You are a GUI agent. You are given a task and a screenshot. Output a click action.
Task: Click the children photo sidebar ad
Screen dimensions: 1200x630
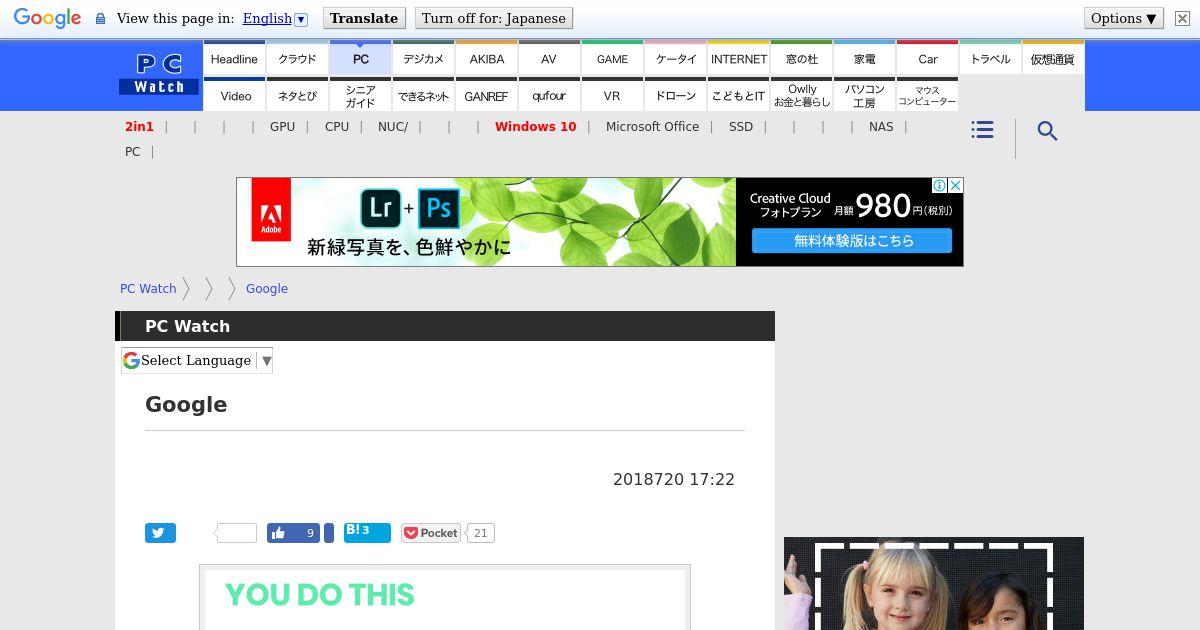pos(934,584)
